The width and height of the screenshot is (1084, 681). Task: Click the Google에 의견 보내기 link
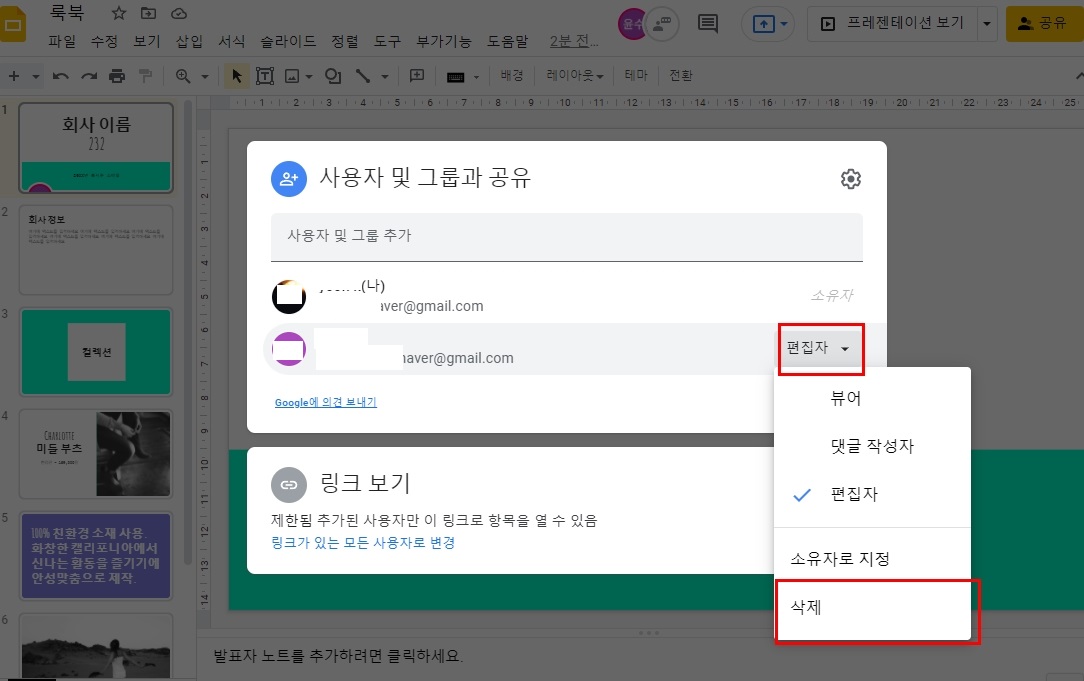point(324,402)
